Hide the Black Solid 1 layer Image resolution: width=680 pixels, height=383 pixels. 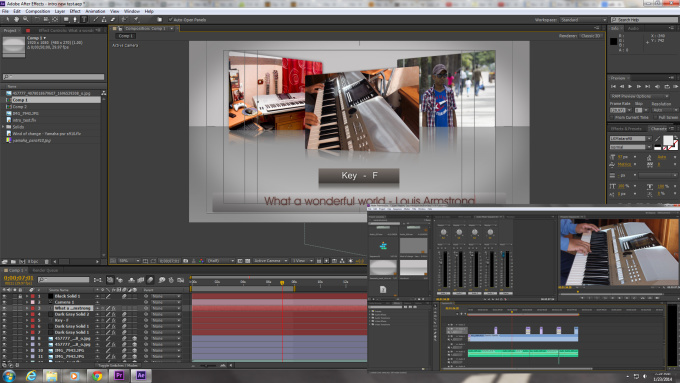pyautogui.click(x=4, y=296)
